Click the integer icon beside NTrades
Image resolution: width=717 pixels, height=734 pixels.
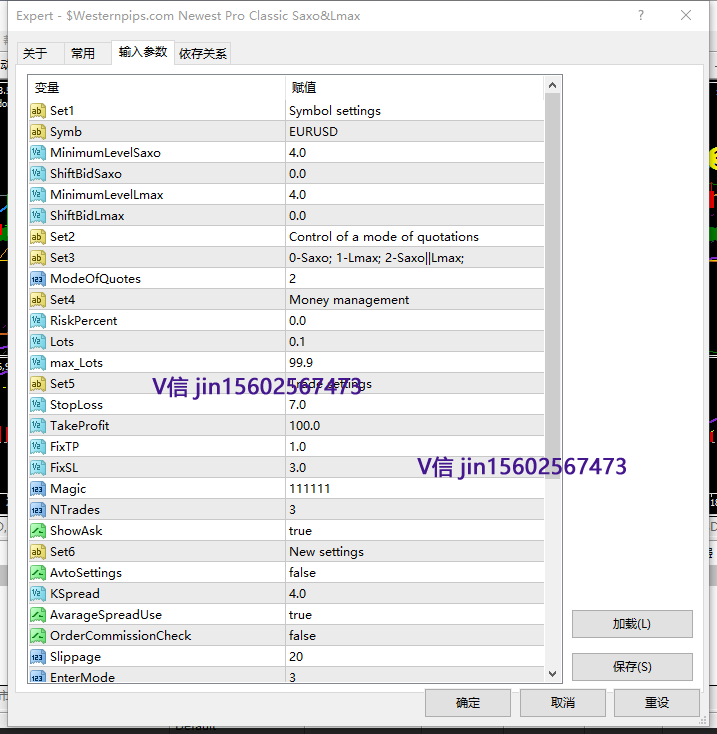point(38,510)
